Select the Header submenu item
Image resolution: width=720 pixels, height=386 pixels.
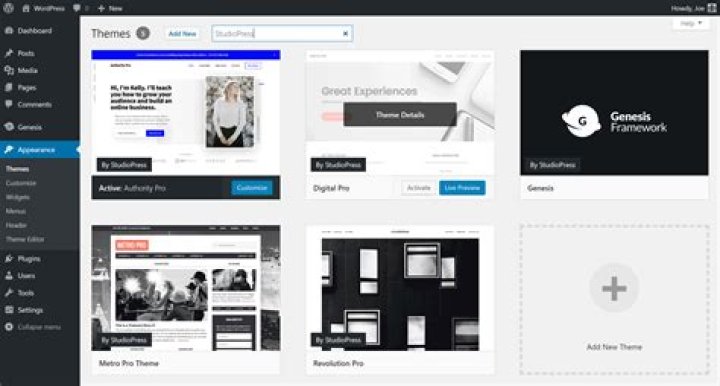coord(17,225)
